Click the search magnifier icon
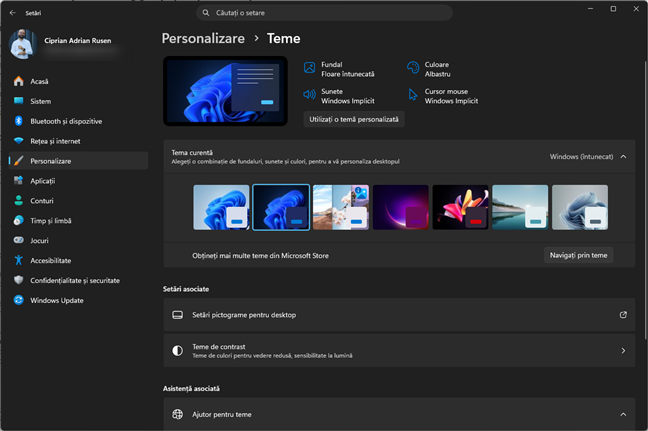The height and width of the screenshot is (431, 648). pos(206,13)
